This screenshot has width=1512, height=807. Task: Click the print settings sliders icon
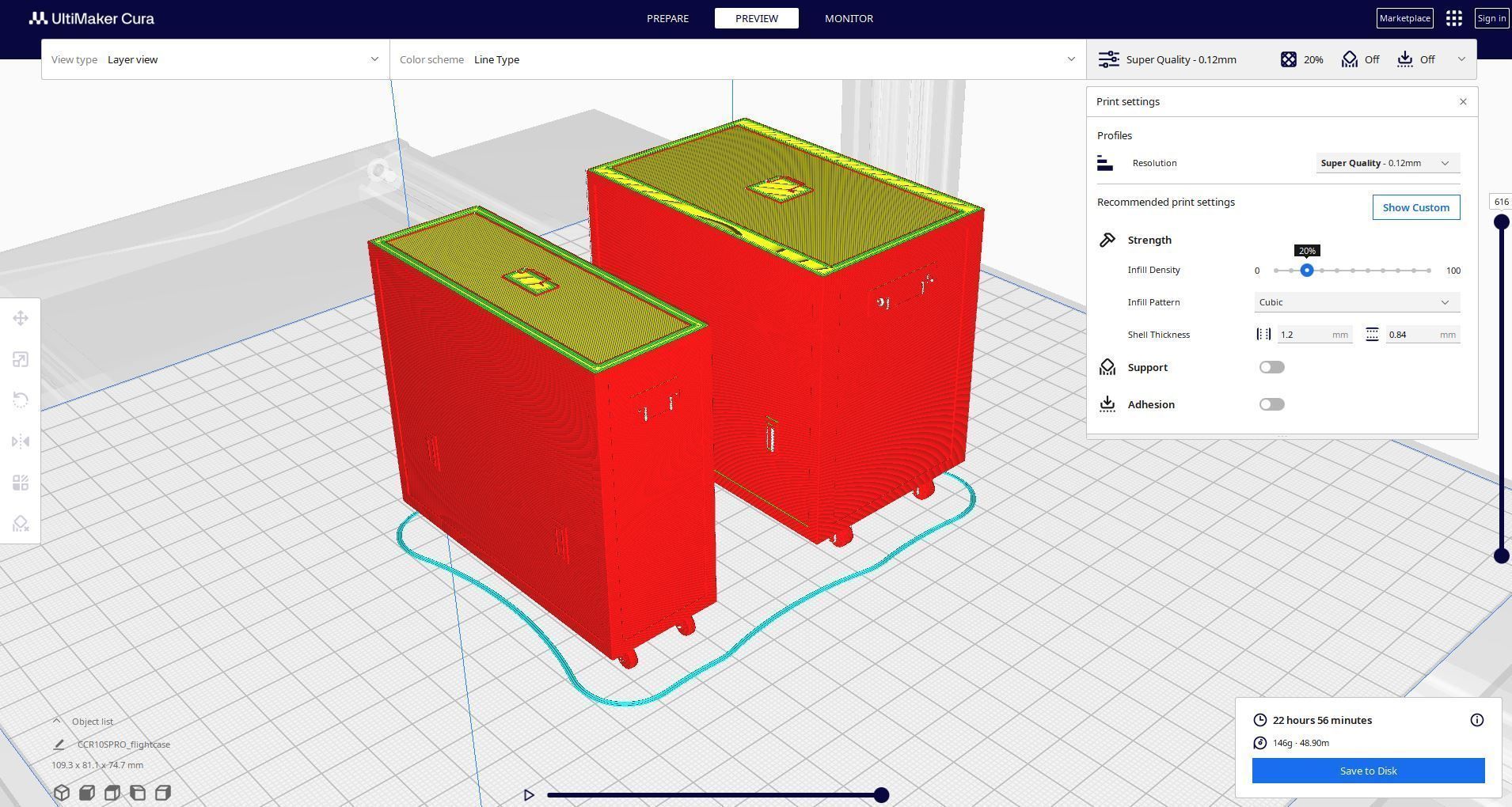coord(1109,59)
